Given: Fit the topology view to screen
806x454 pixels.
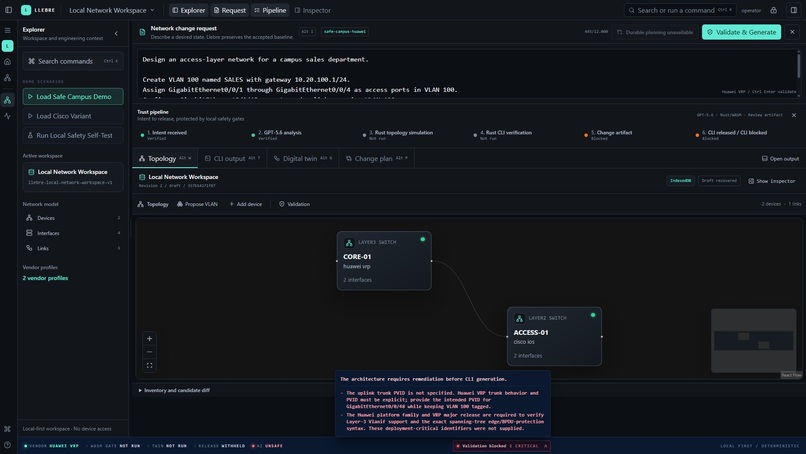Looking at the screenshot, I should (150, 366).
